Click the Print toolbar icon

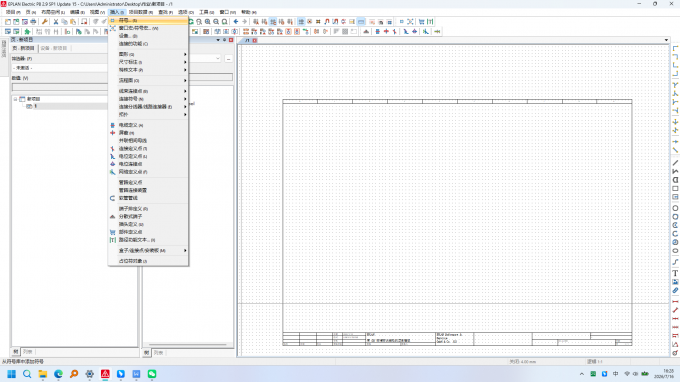33,22
